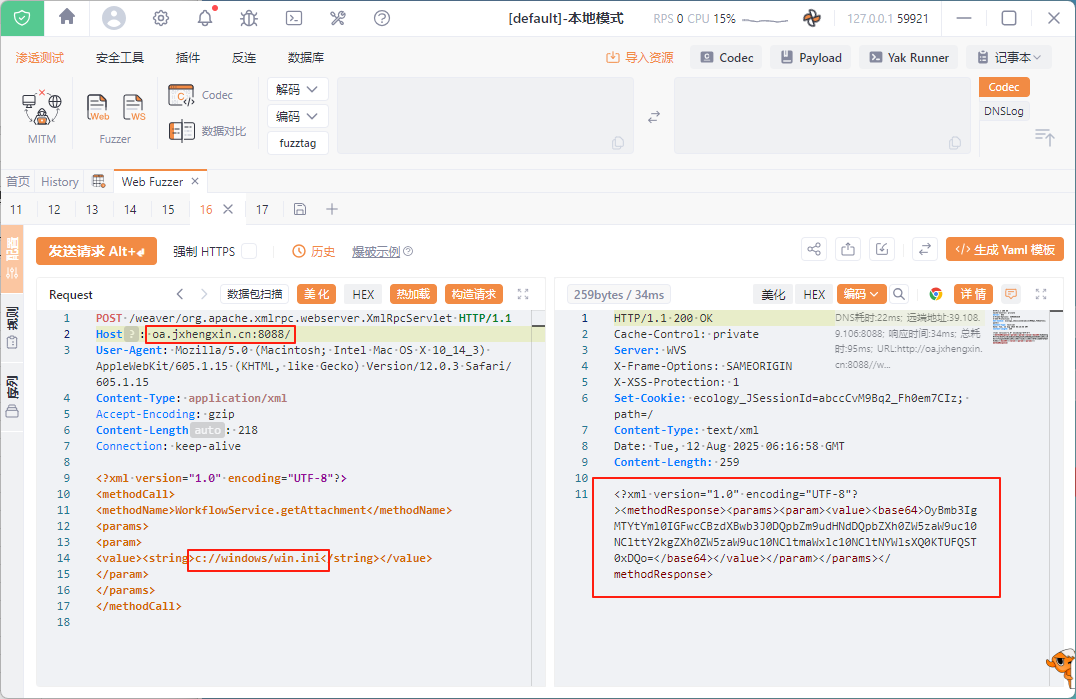Open the WS WebSocket fuzzer icon
This screenshot has height=699, width=1076.
134,108
